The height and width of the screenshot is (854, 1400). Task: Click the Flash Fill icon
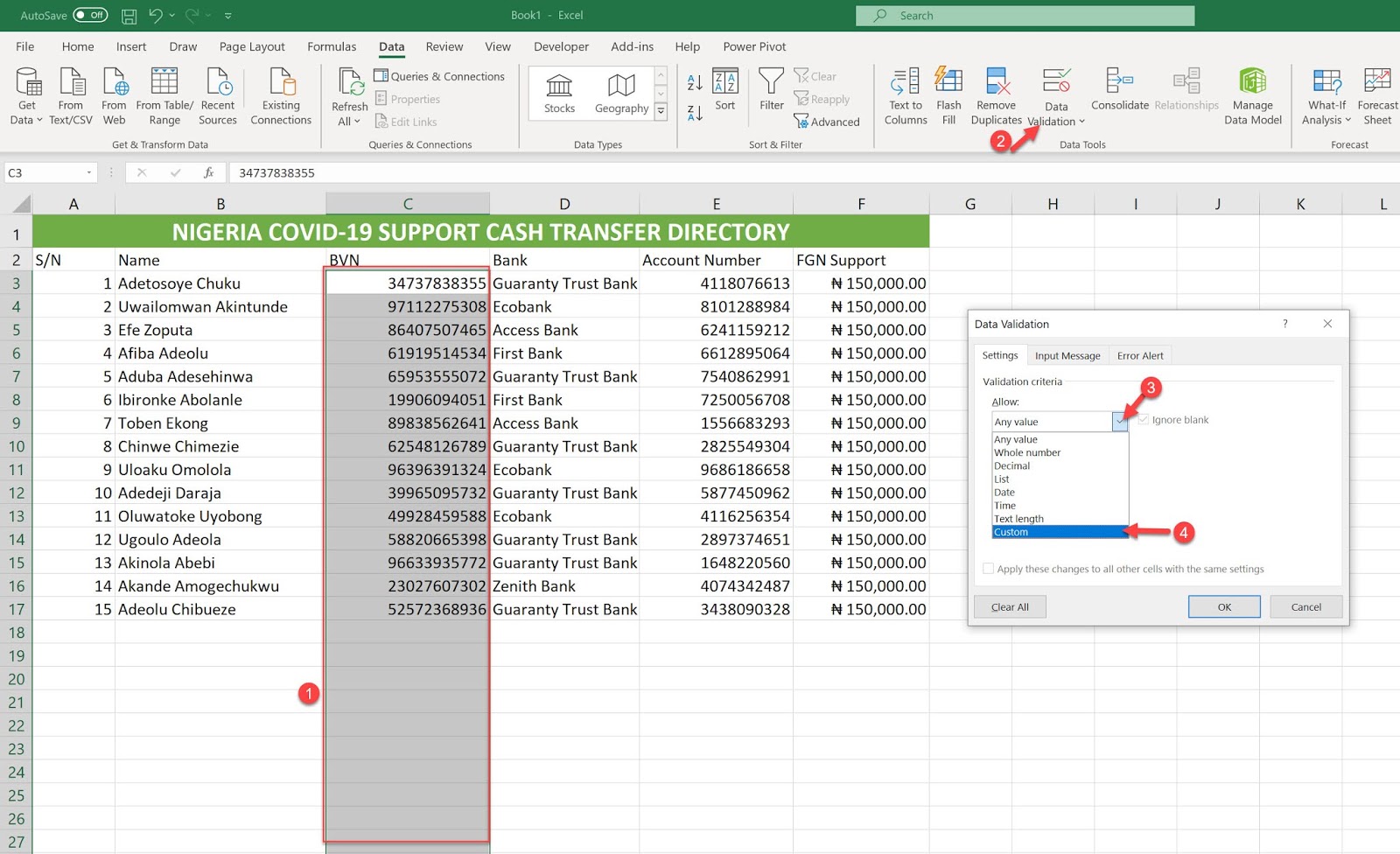pyautogui.click(x=948, y=94)
